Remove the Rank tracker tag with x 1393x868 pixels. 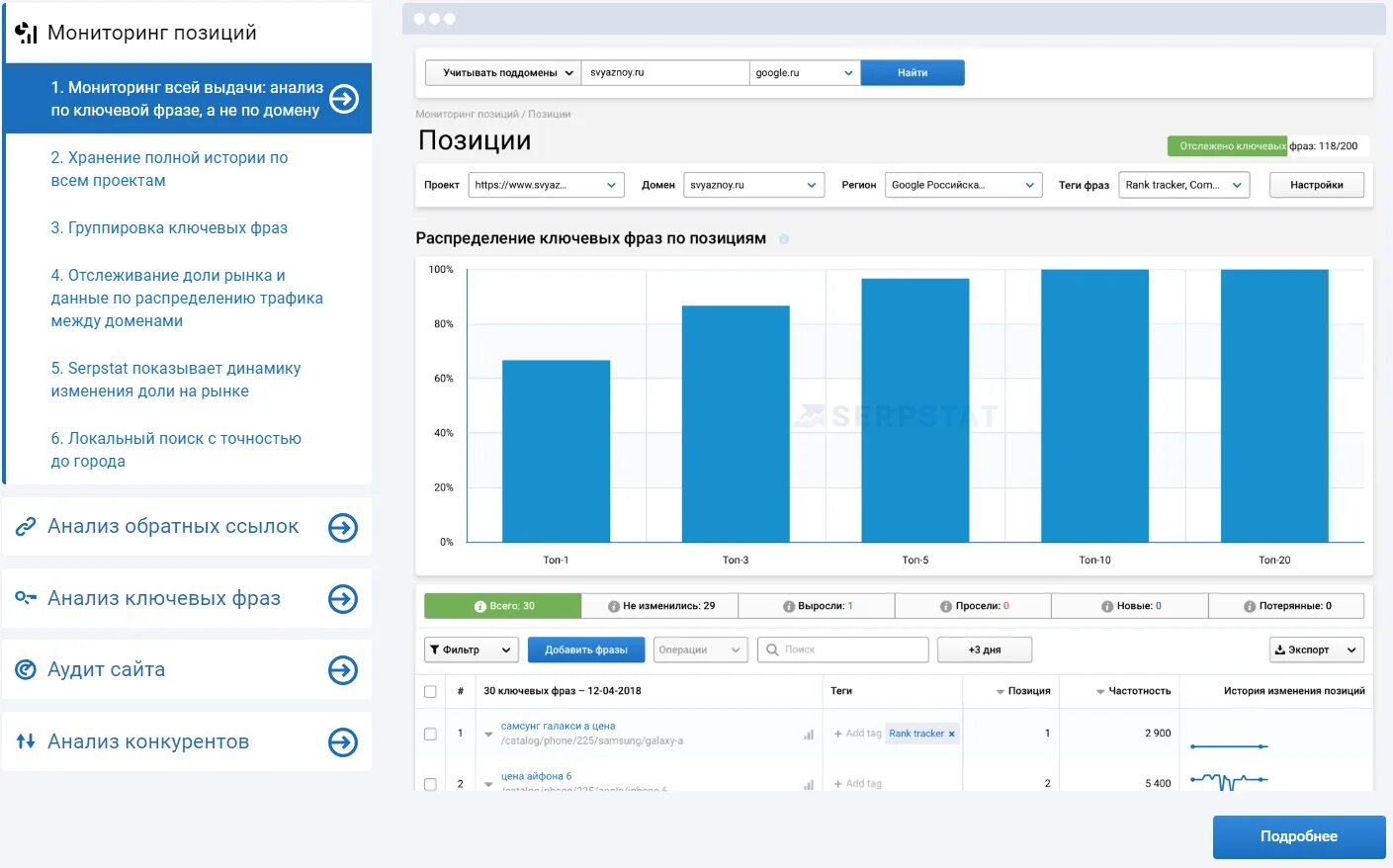(951, 735)
